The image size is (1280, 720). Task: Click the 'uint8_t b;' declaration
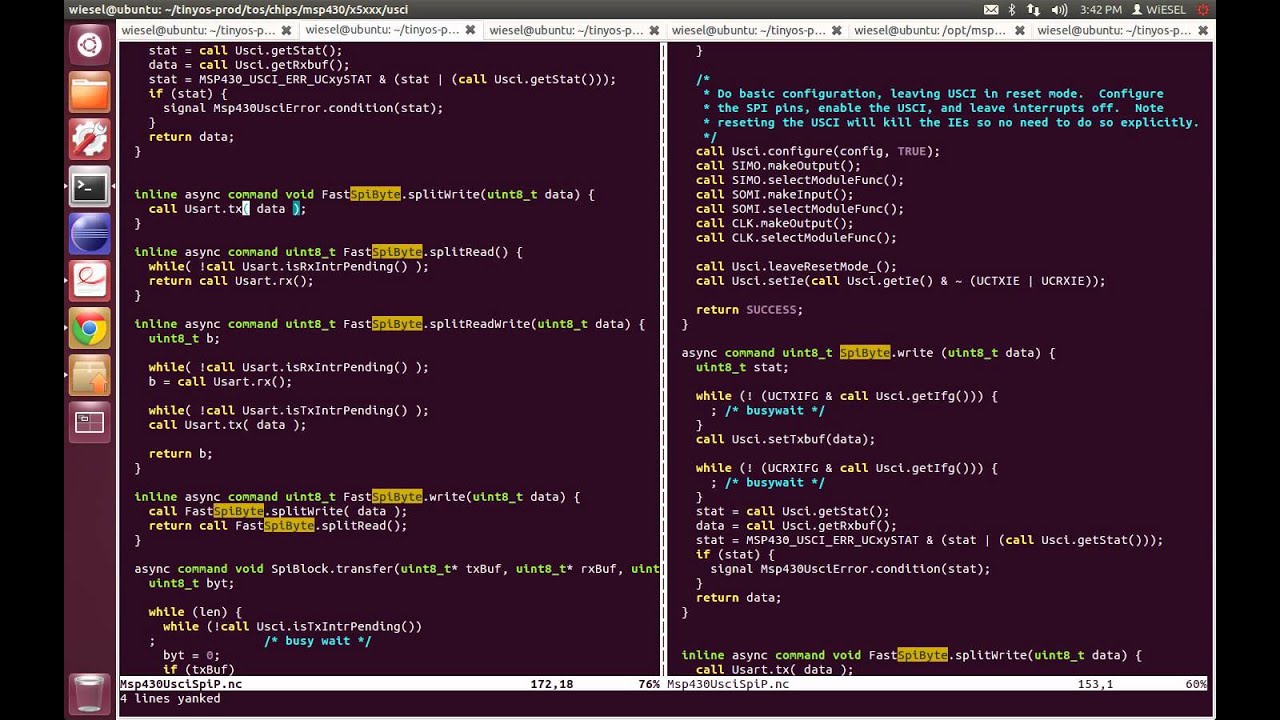[x=184, y=339]
